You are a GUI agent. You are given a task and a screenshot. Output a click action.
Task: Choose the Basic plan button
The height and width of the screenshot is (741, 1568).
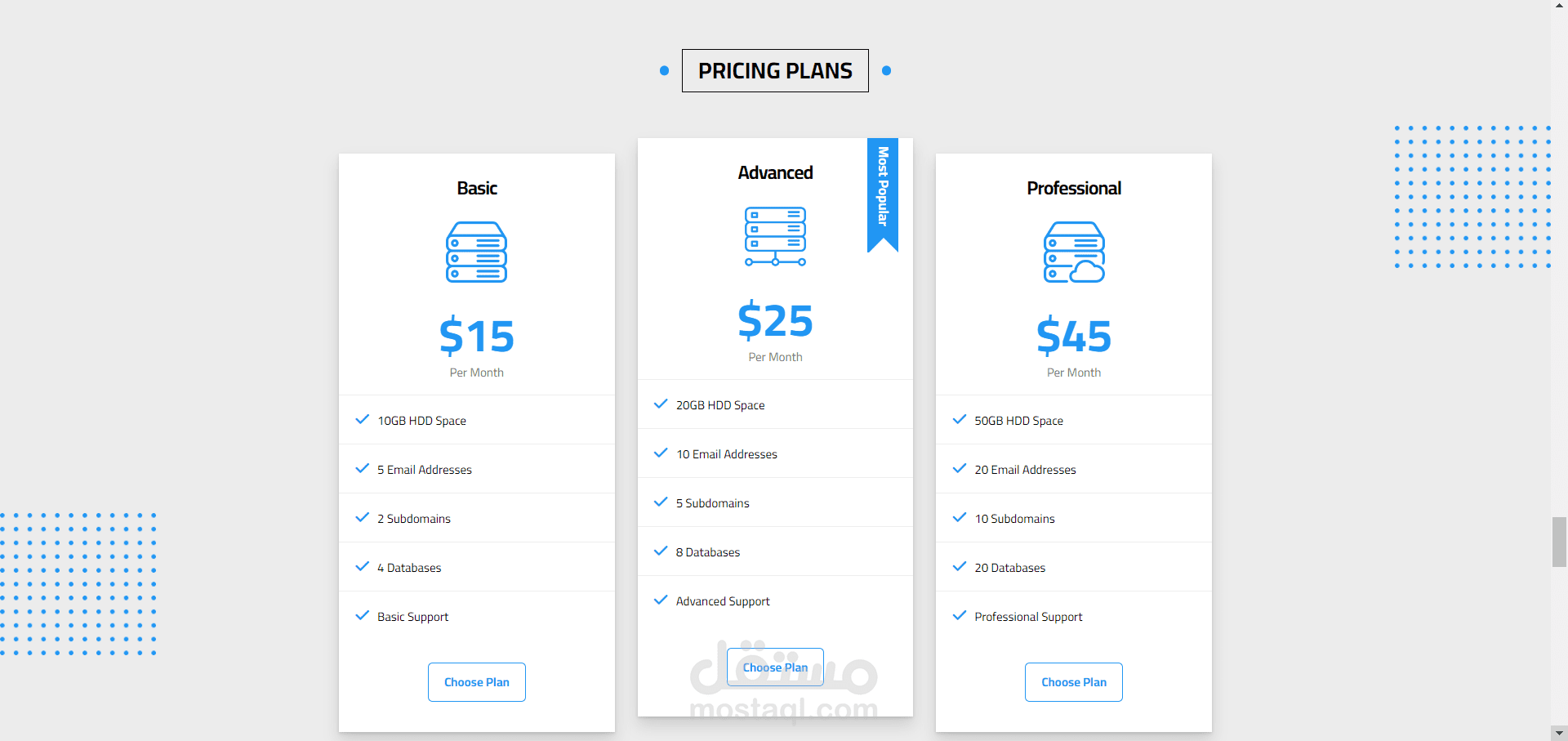477,682
